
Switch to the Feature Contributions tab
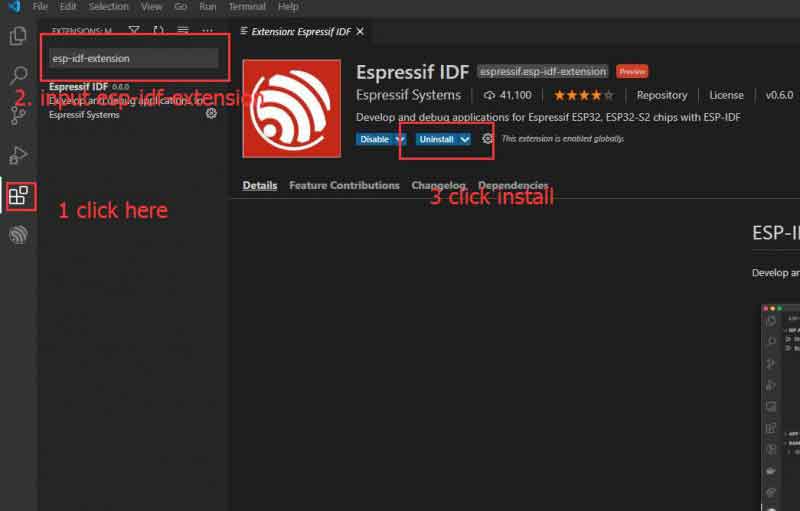[x=344, y=185]
